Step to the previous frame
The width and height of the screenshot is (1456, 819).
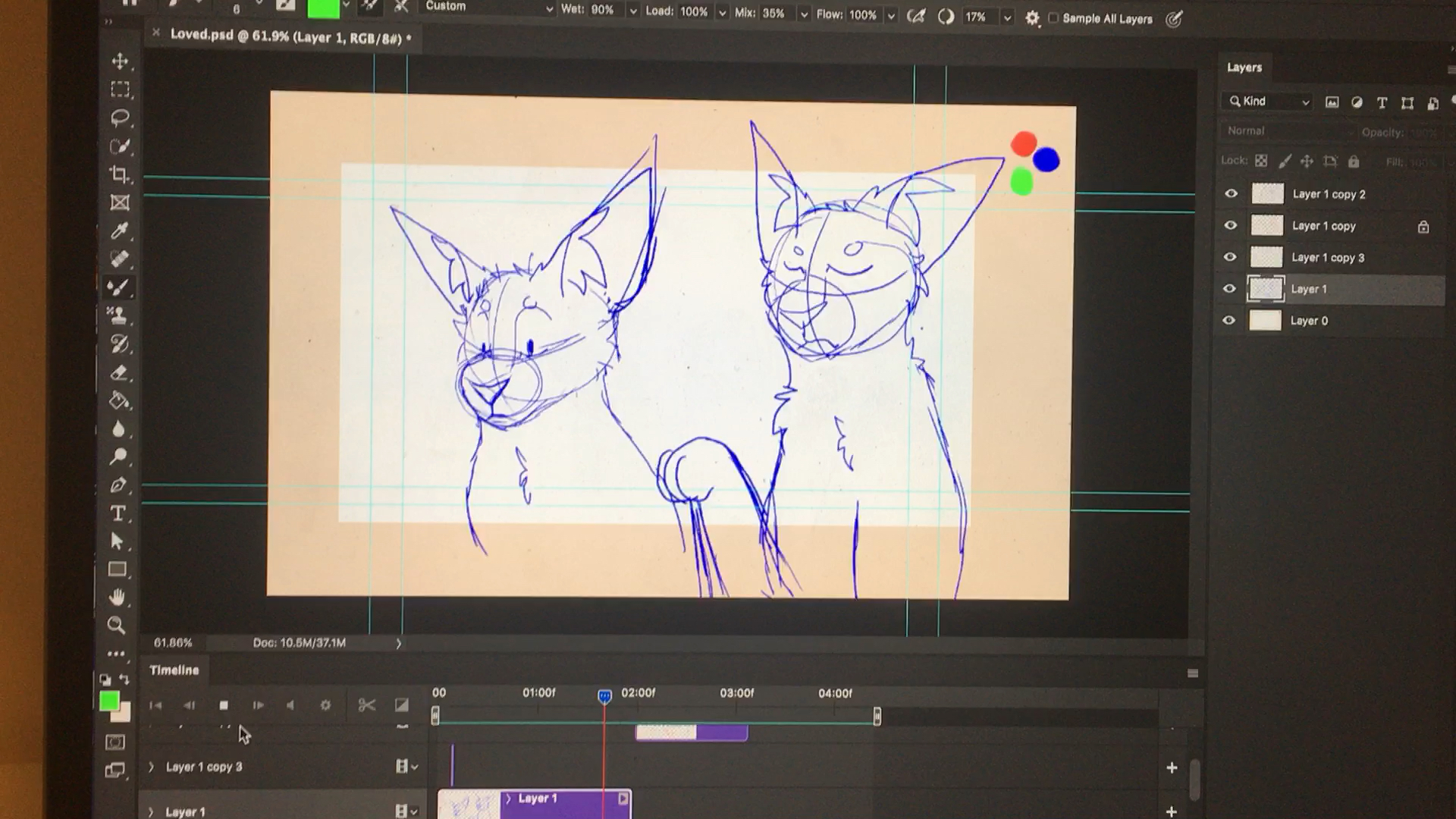click(x=189, y=705)
